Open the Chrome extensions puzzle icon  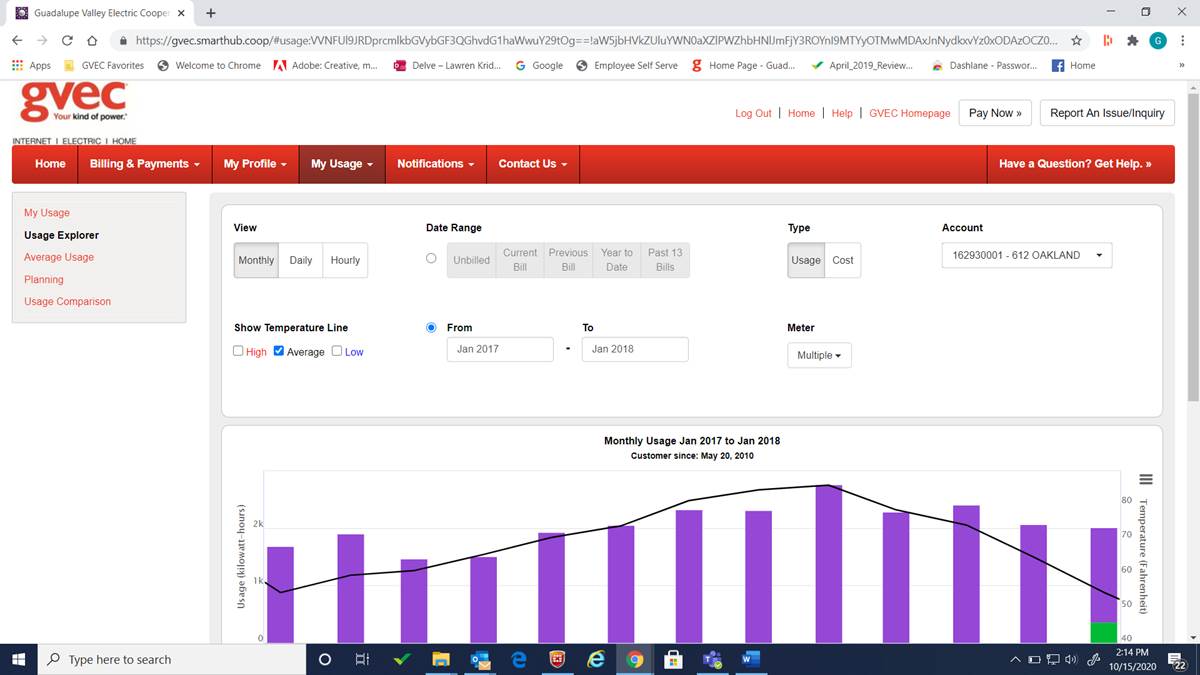coord(1133,41)
